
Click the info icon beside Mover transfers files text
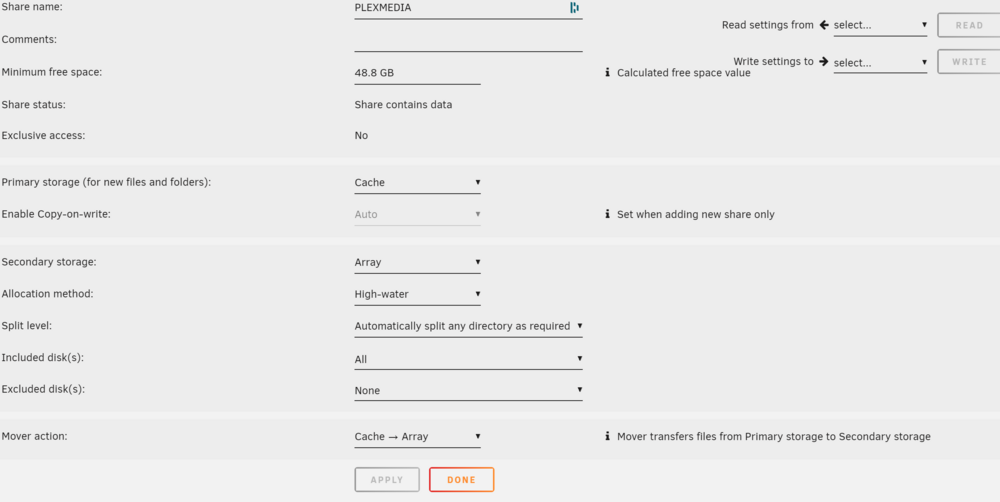click(607, 436)
